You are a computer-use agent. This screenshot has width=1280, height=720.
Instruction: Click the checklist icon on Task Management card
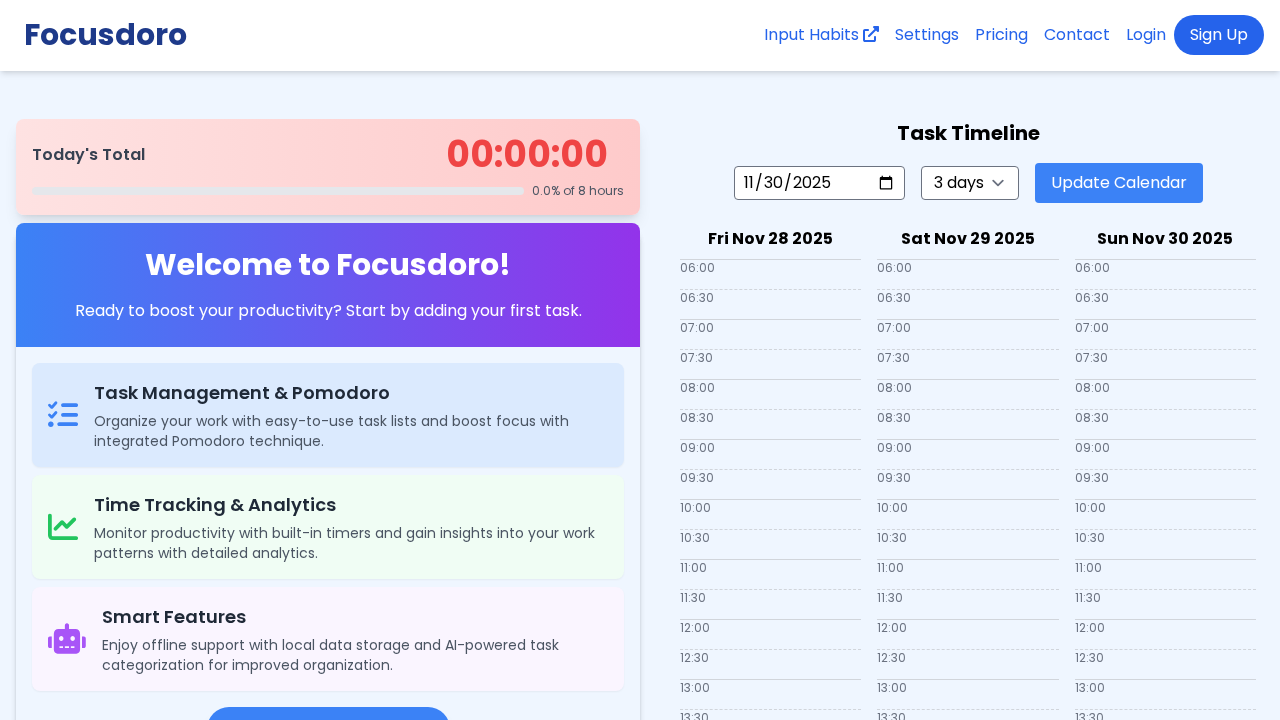point(63,414)
